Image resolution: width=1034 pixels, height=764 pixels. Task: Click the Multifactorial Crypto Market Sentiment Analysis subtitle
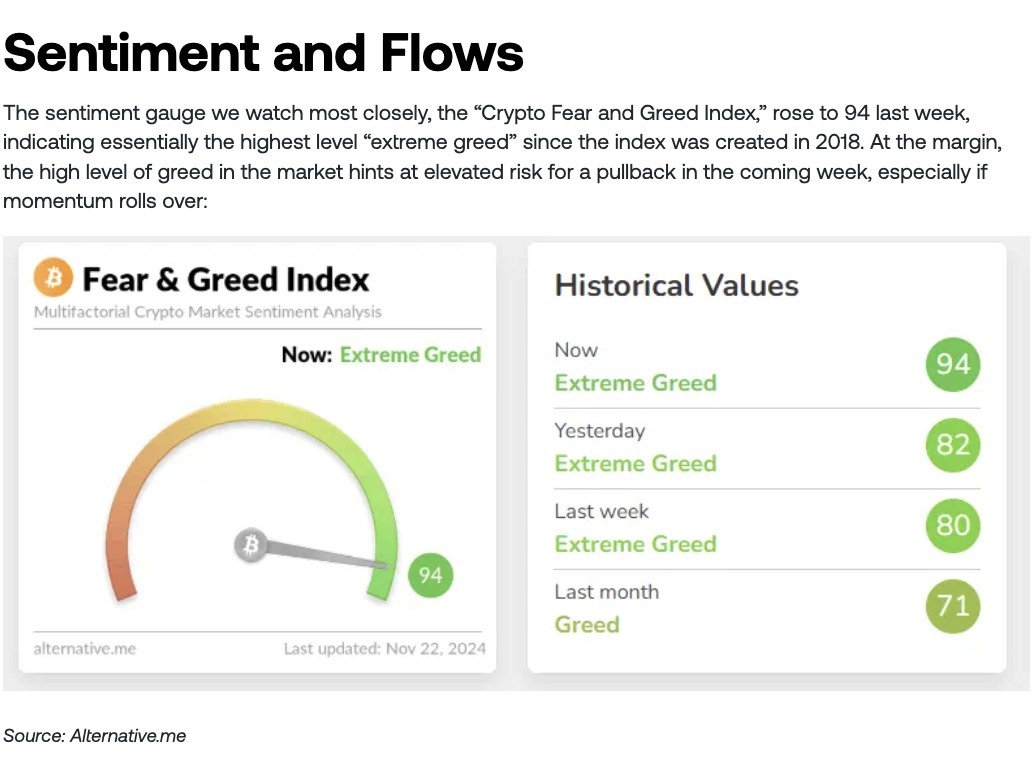[x=207, y=312]
